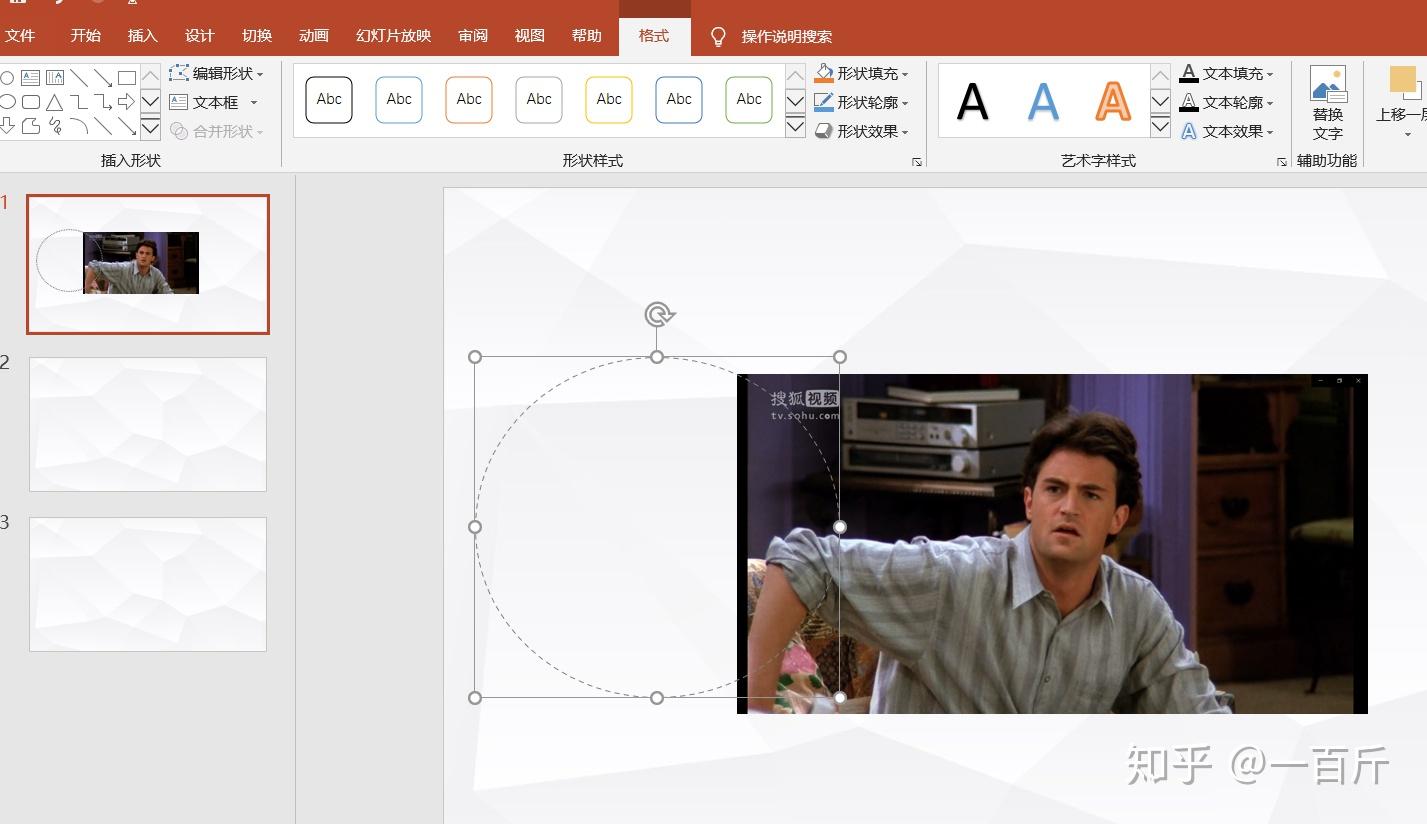This screenshot has height=824, width=1427.
Task: Open 形状样式 group dialog launcher
Action: pyautogui.click(x=916, y=161)
